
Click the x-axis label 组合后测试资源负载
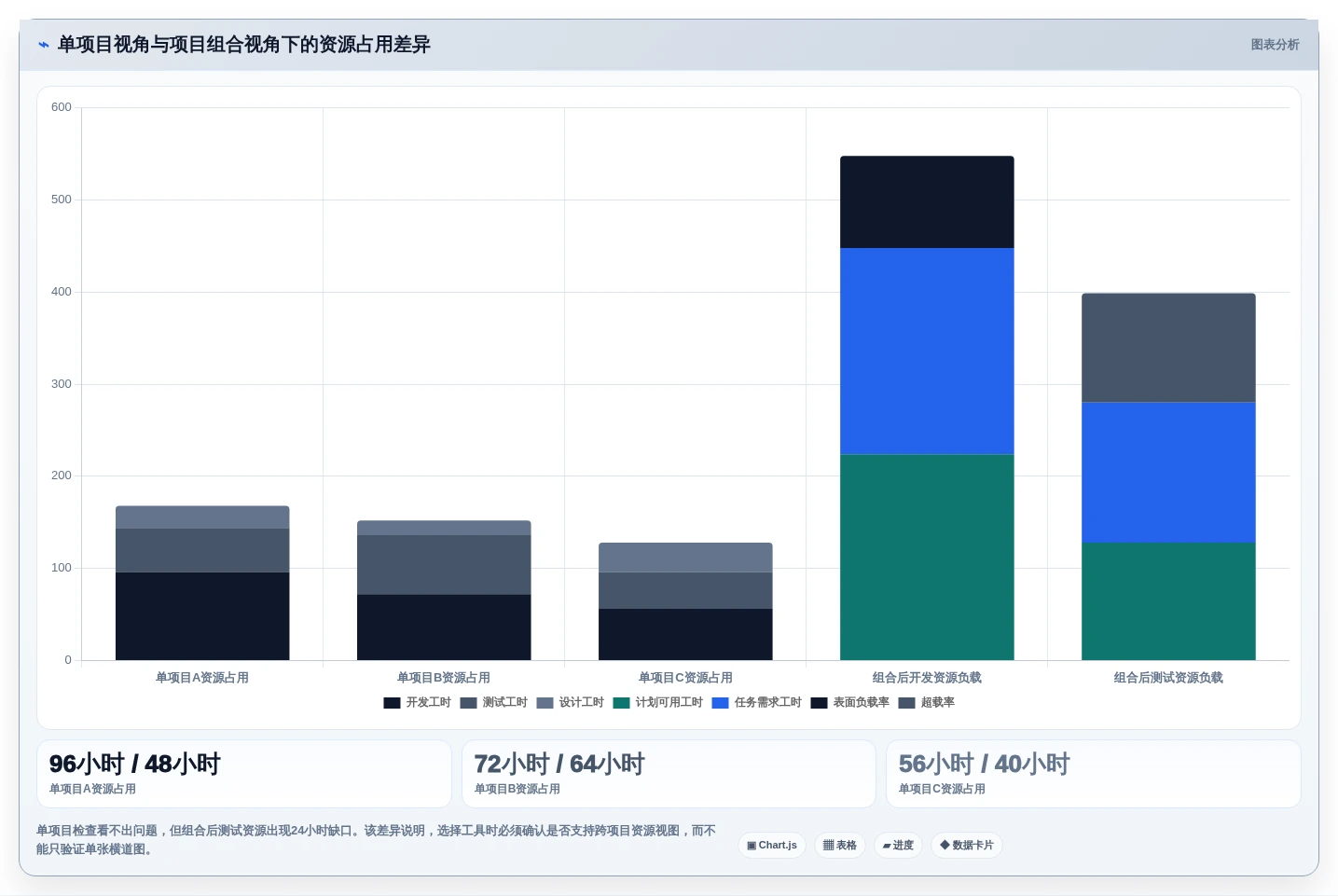[x=1168, y=678]
